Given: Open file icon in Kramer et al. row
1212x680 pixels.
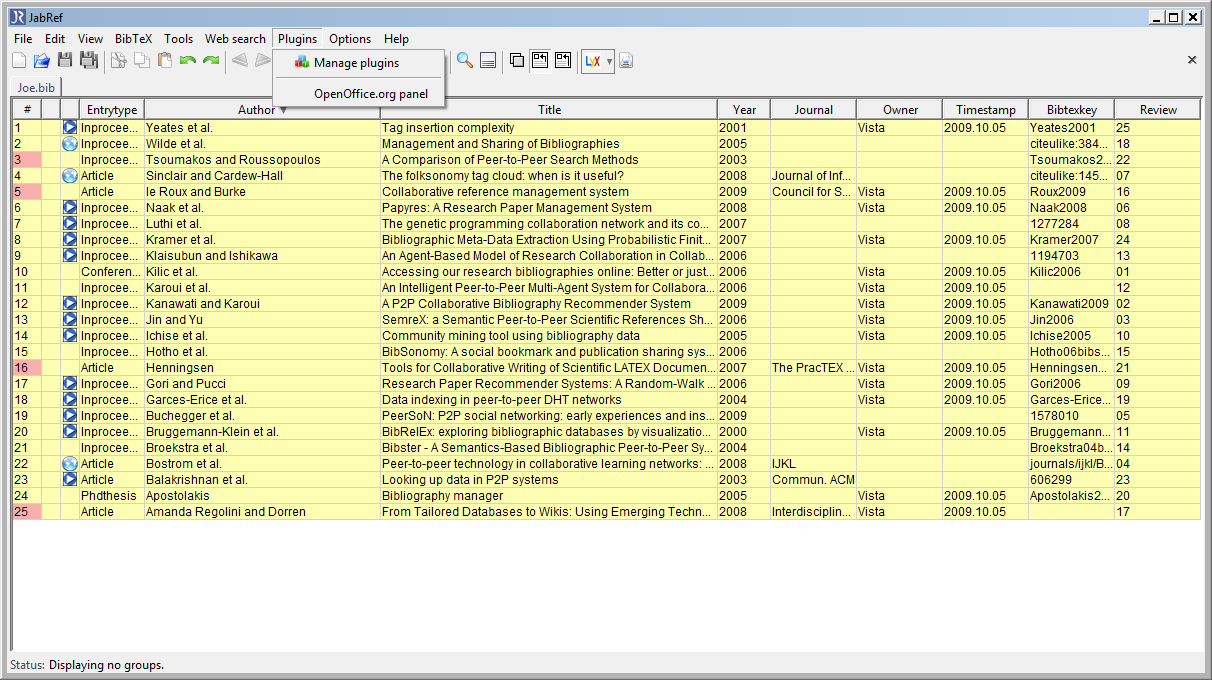Looking at the screenshot, I should click(70, 240).
